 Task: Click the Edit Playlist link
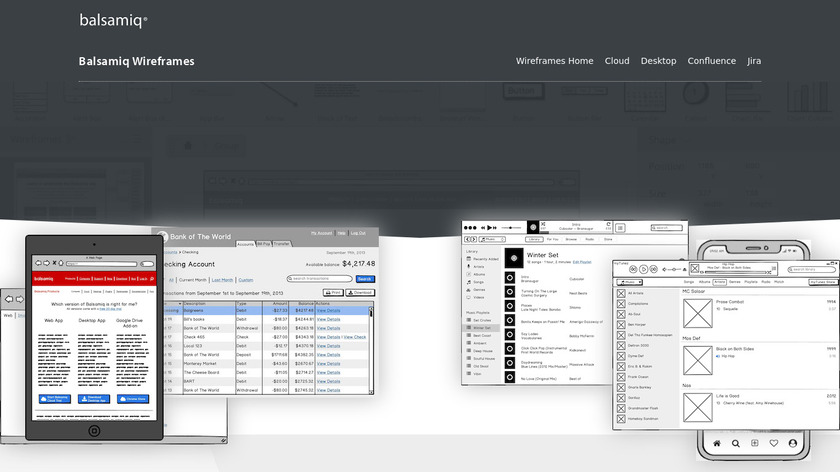582,262
